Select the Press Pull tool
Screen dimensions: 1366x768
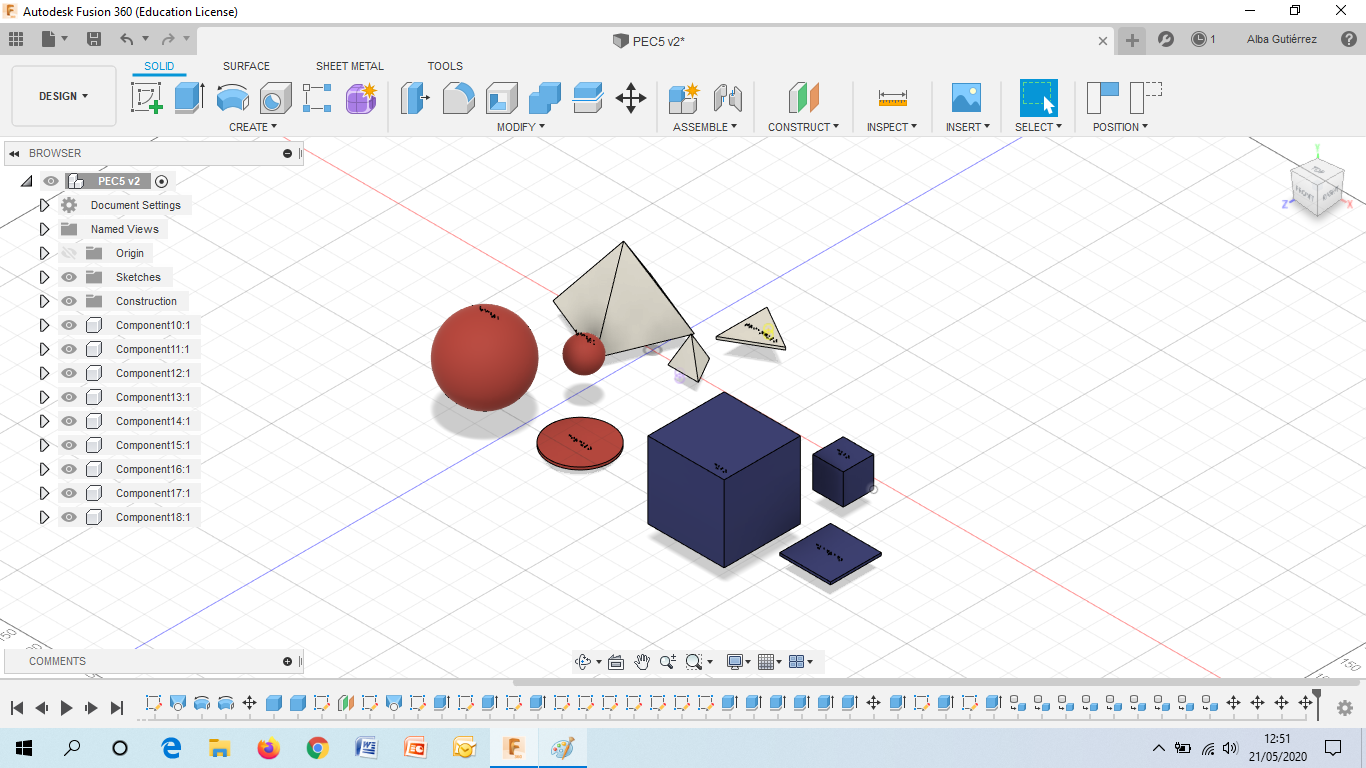tap(415, 98)
